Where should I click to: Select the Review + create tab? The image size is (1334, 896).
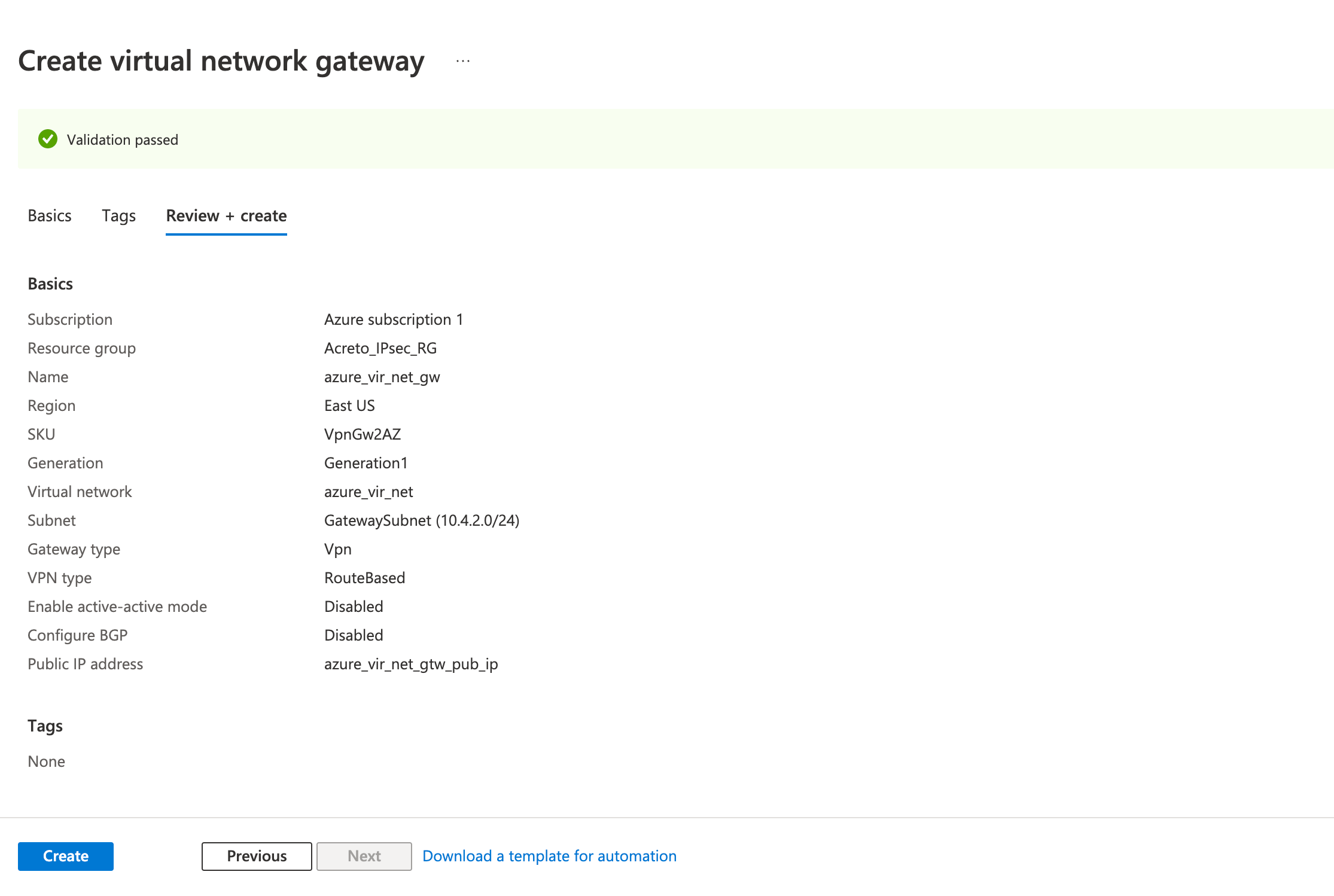pyautogui.click(x=226, y=215)
